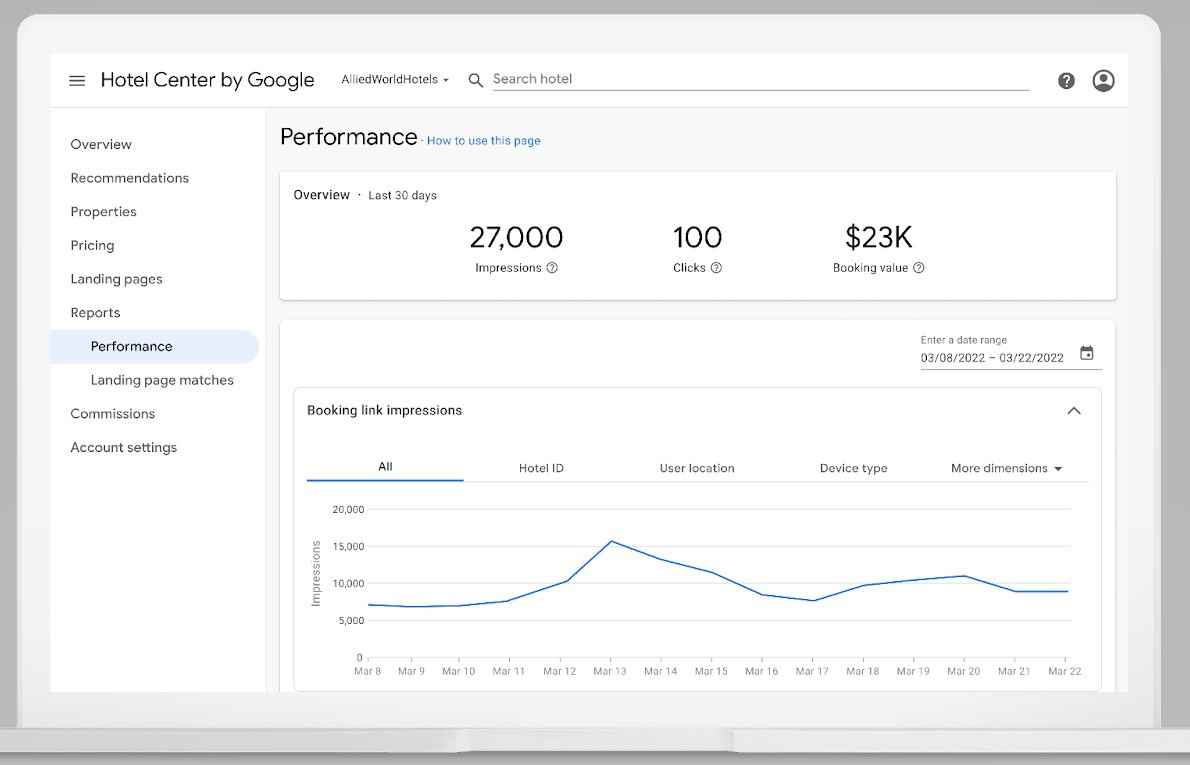
Task: Click the Mar 13 peak on chart
Action: [x=610, y=541]
